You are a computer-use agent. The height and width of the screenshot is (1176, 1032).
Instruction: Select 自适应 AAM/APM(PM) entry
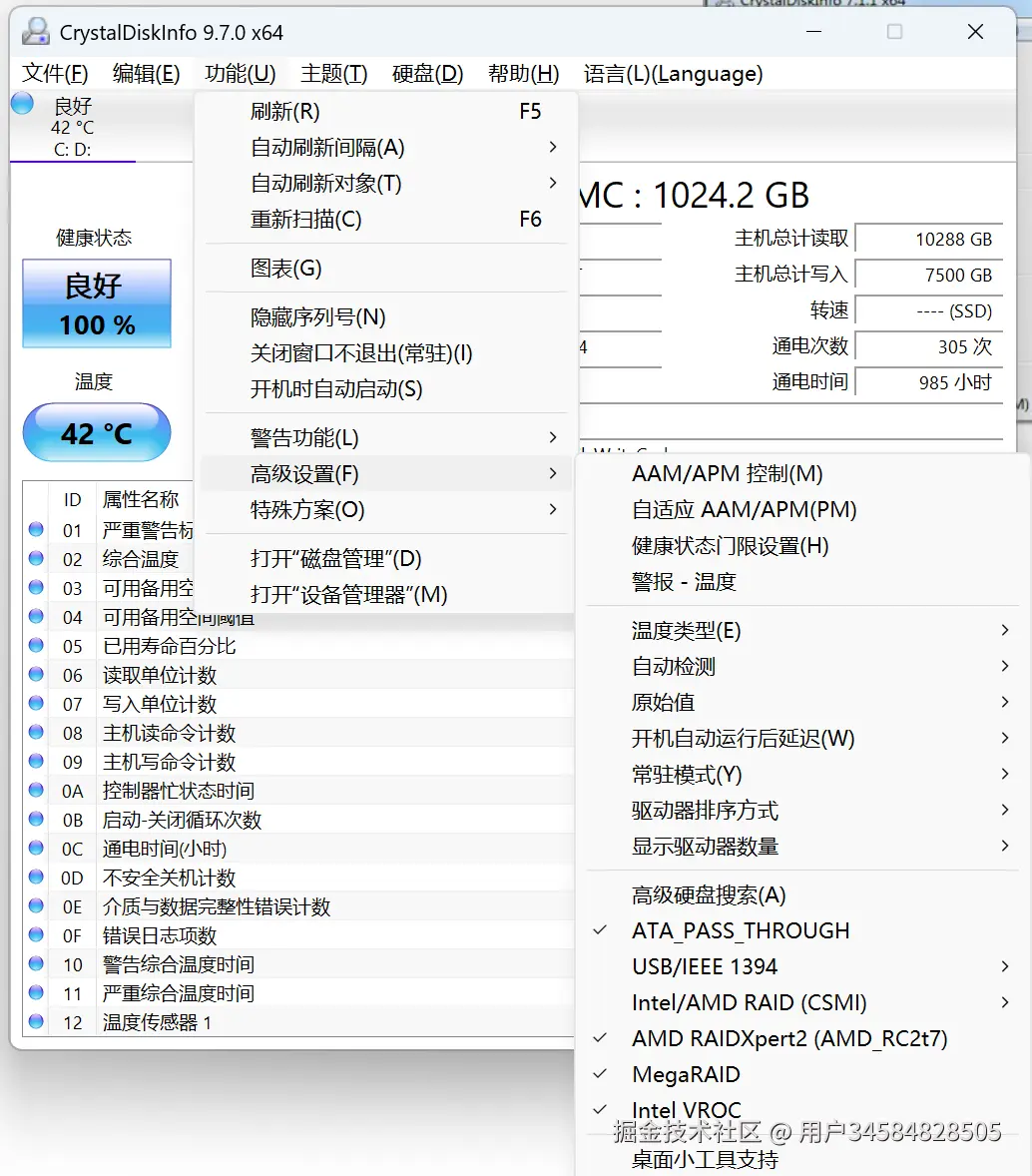tap(801, 510)
